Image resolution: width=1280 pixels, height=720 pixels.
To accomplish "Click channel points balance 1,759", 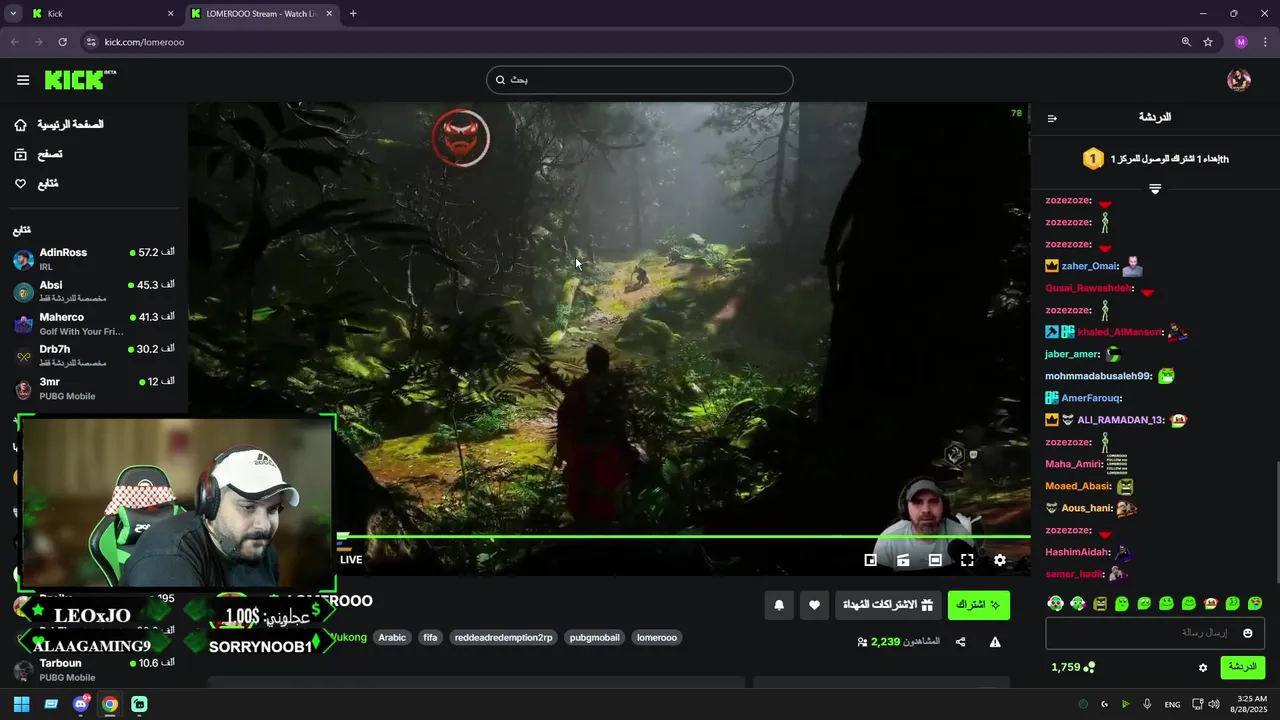I will pos(1073,667).
